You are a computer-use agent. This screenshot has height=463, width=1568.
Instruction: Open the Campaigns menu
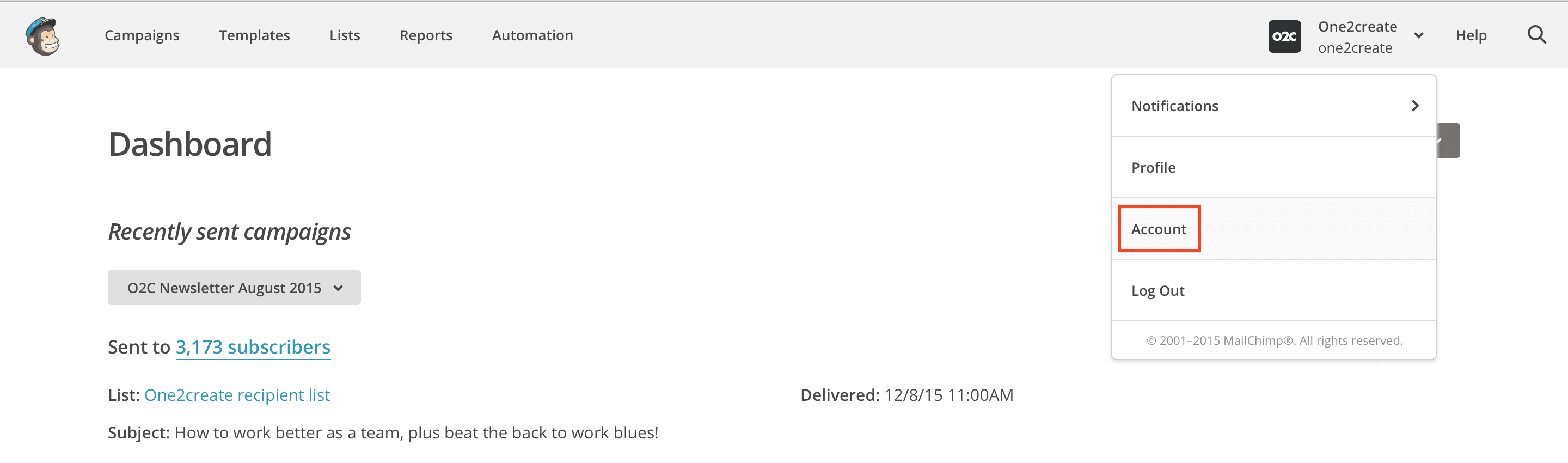[x=142, y=35]
